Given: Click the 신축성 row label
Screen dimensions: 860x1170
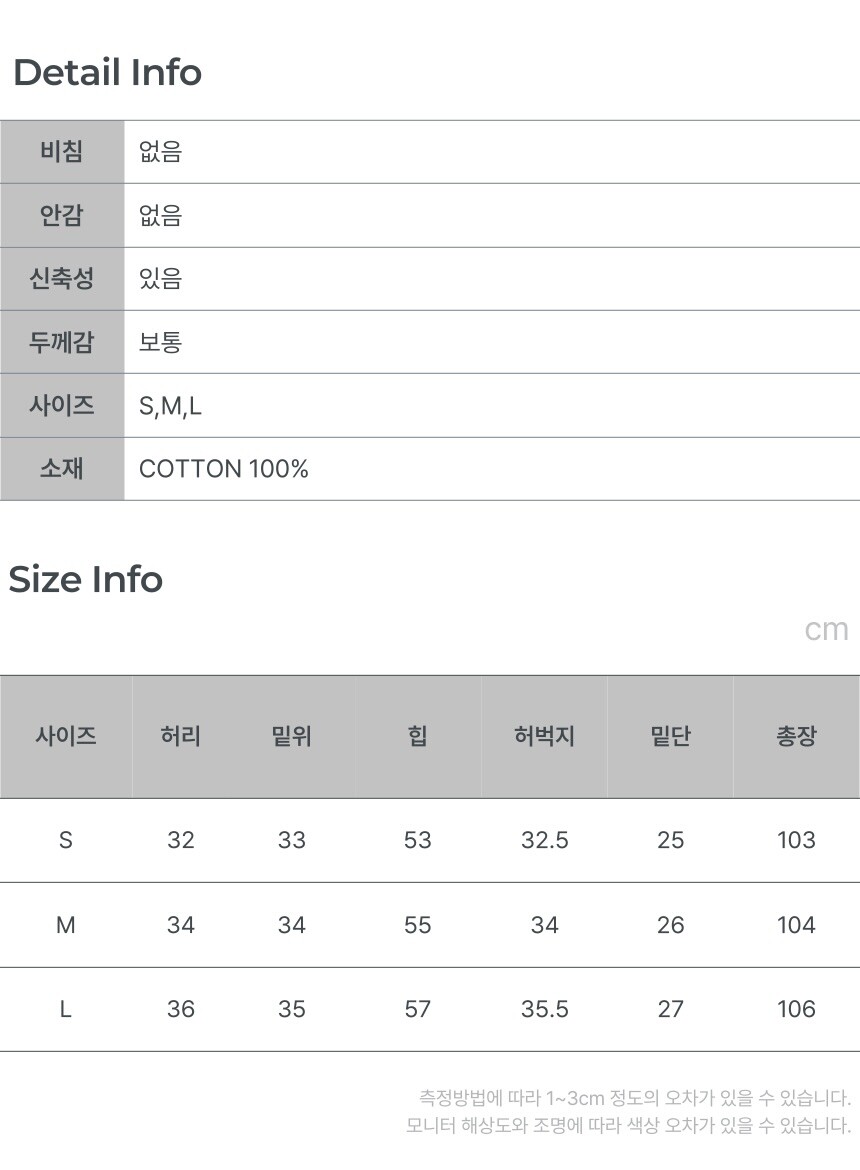Looking at the screenshot, I should coord(62,278).
